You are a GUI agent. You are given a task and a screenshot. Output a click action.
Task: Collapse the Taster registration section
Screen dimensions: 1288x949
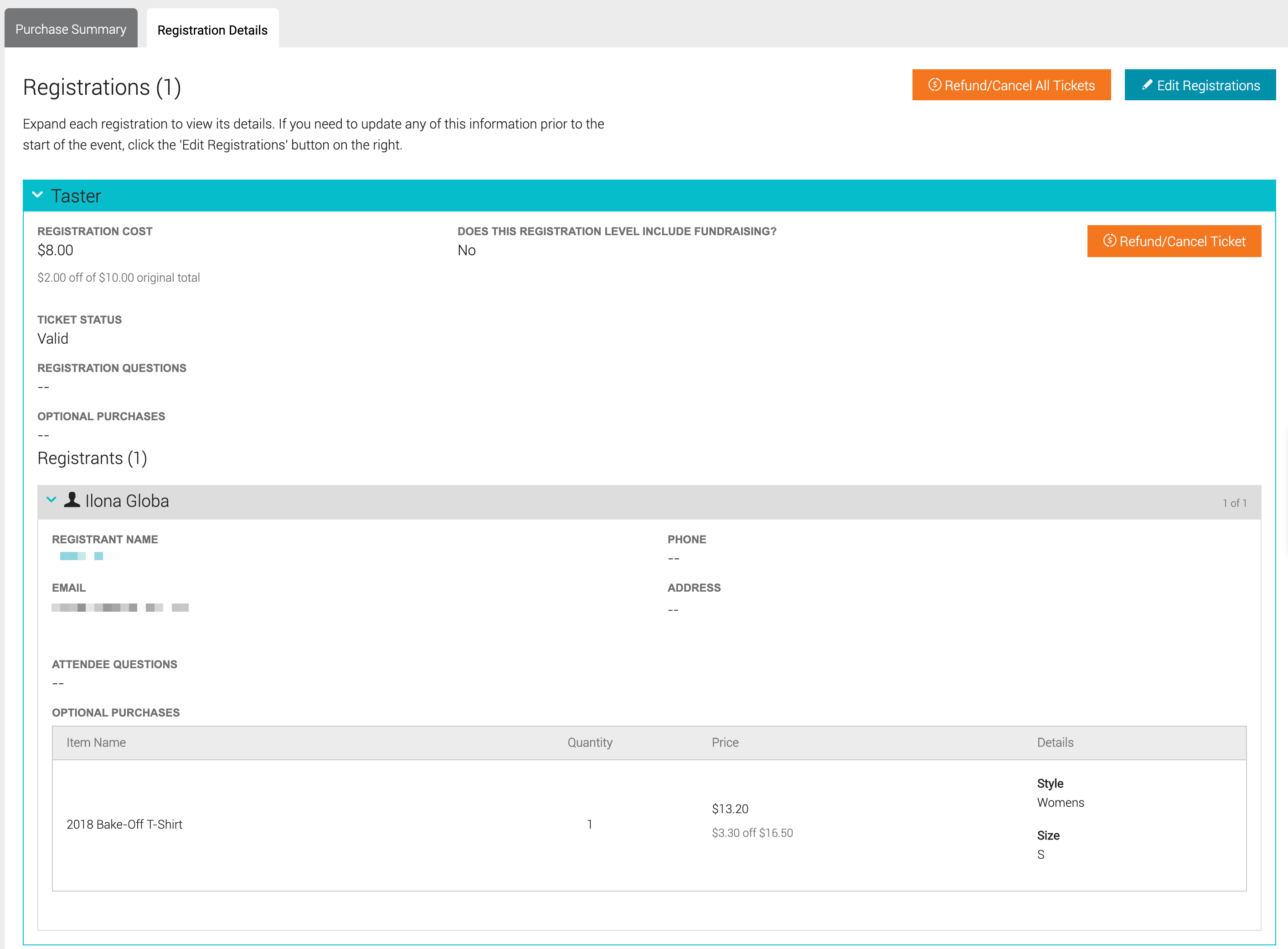tap(38, 195)
